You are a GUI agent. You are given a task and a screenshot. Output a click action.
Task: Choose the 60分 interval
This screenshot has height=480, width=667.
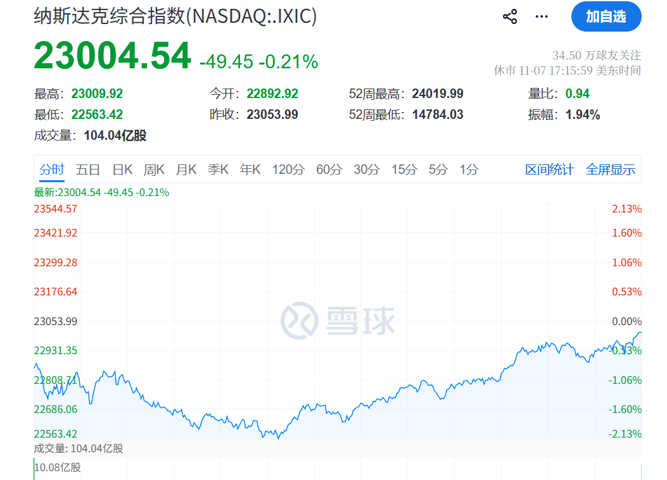coord(329,169)
